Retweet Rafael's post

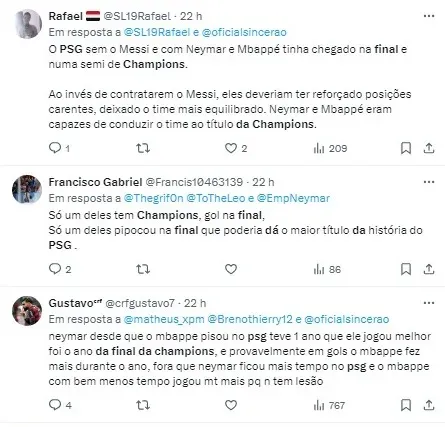(x=143, y=148)
